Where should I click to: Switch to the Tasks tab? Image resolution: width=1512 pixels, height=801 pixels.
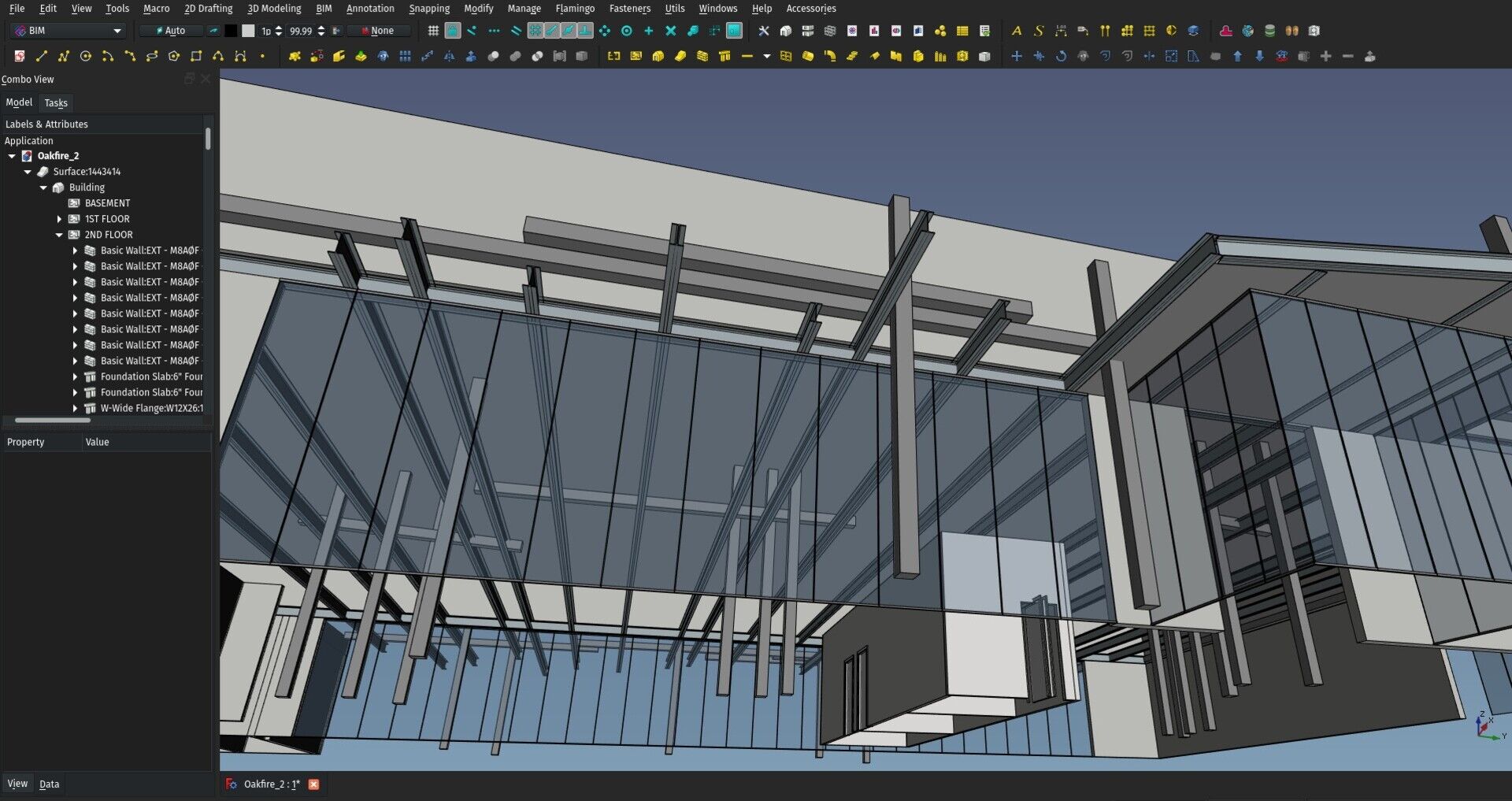pyautogui.click(x=56, y=102)
